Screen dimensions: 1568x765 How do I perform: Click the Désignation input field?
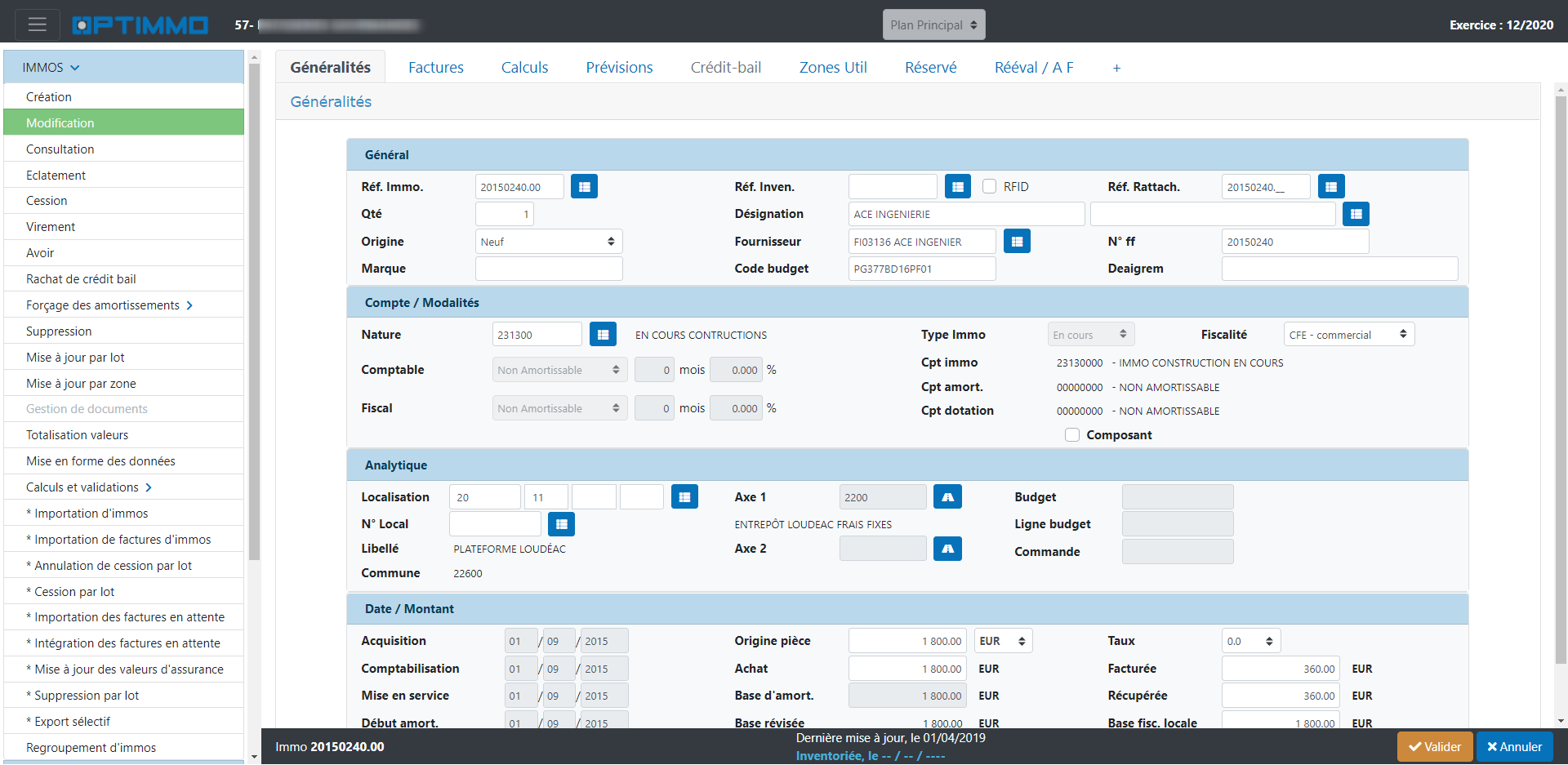[x=966, y=214]
